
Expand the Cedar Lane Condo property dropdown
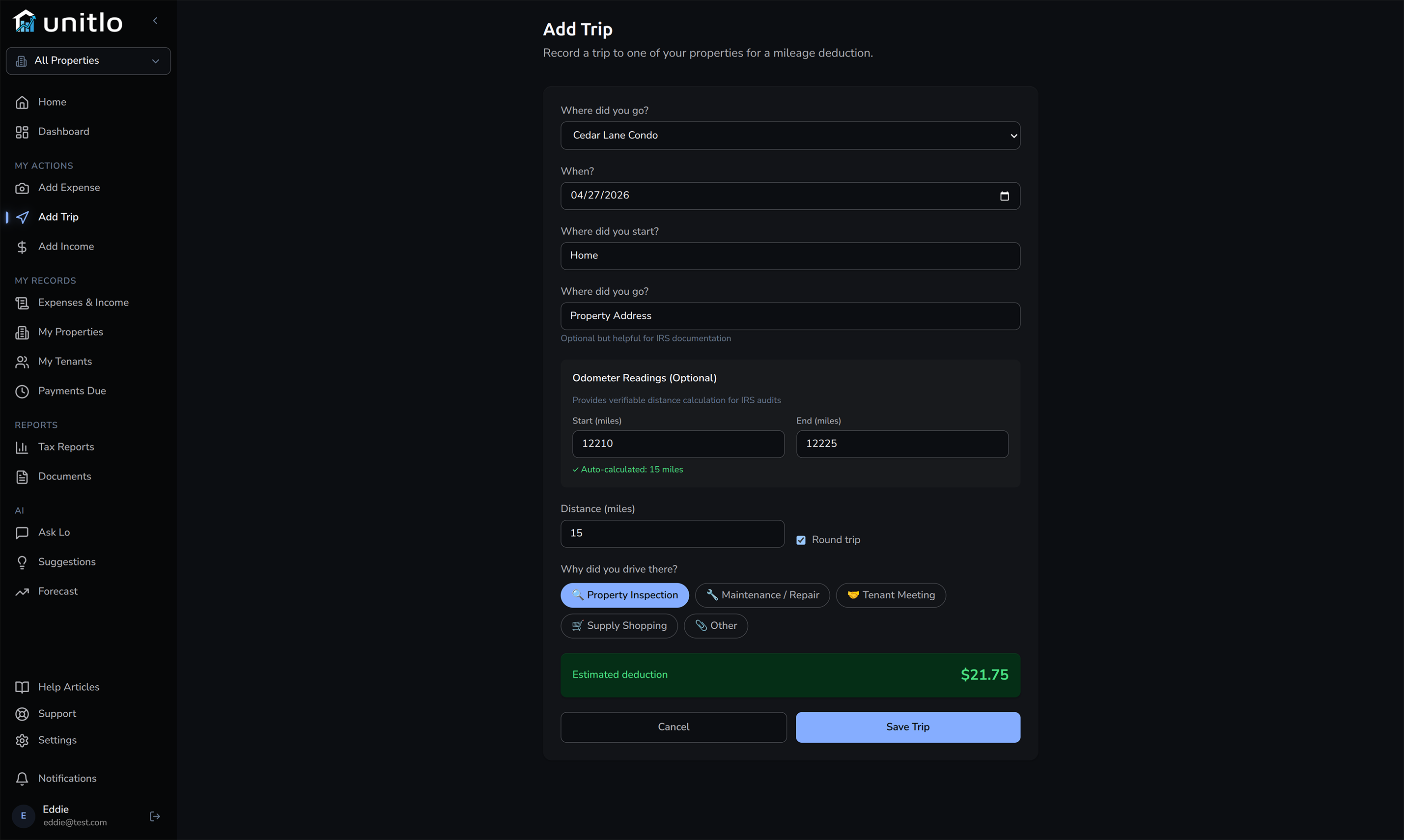click(790, 135)
